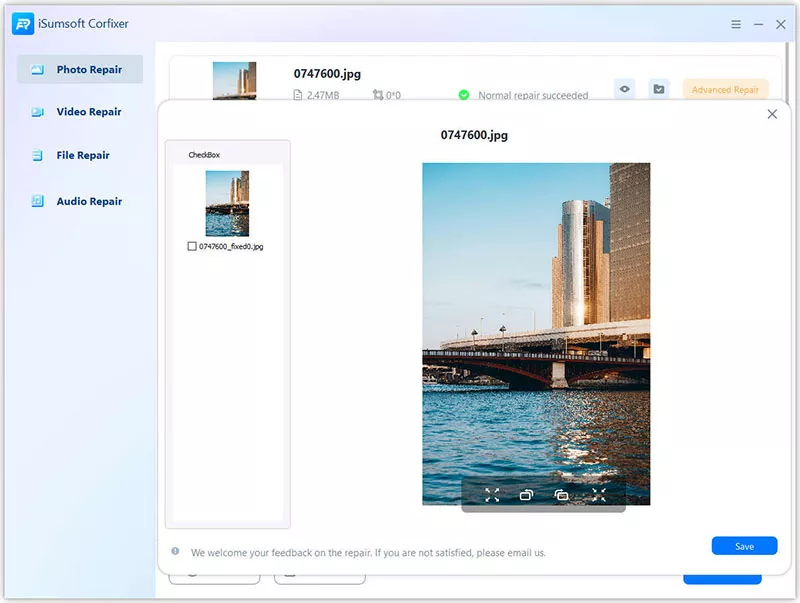This screenshot has height=603, width=800.
Task: Click the expand to fullscreen icon
Action: [x=492, y=495]
